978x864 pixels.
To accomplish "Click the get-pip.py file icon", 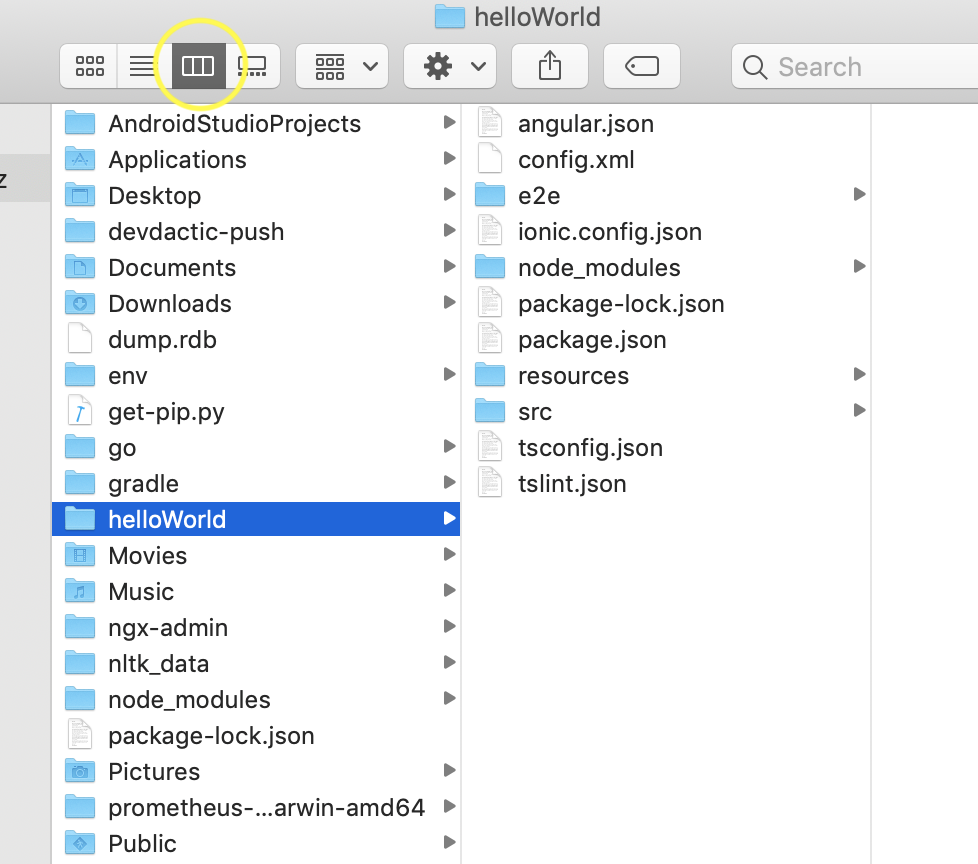I will point(80,411).
